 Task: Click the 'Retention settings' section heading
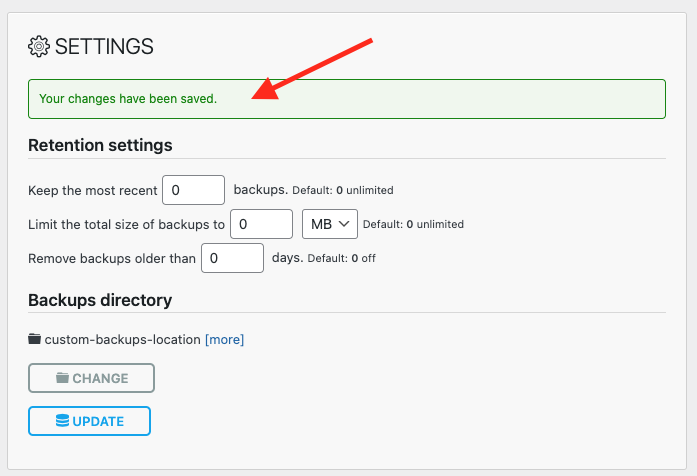pyautogui.click(x=100, y=145)
